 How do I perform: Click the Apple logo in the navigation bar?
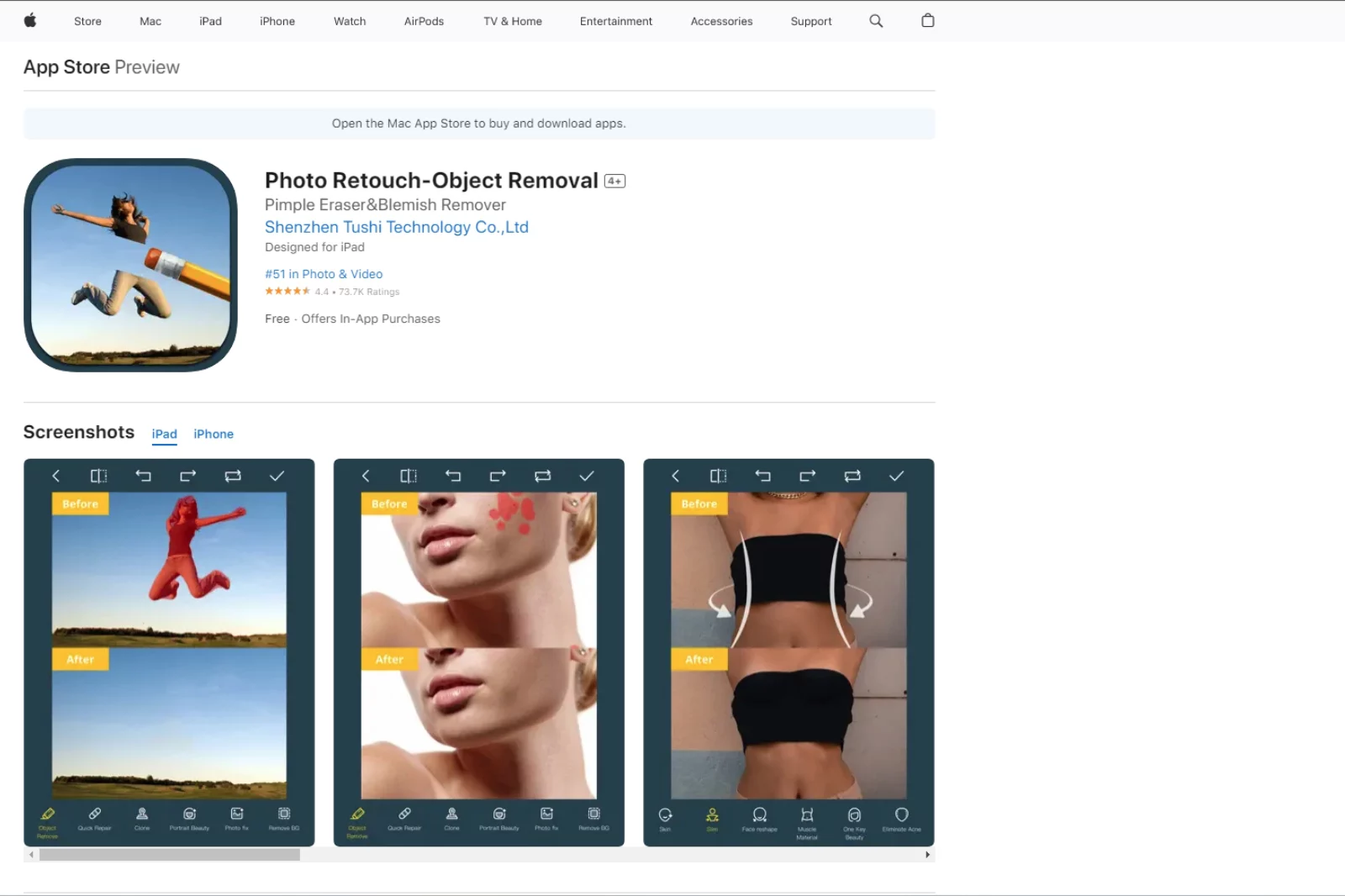[30, 21]
